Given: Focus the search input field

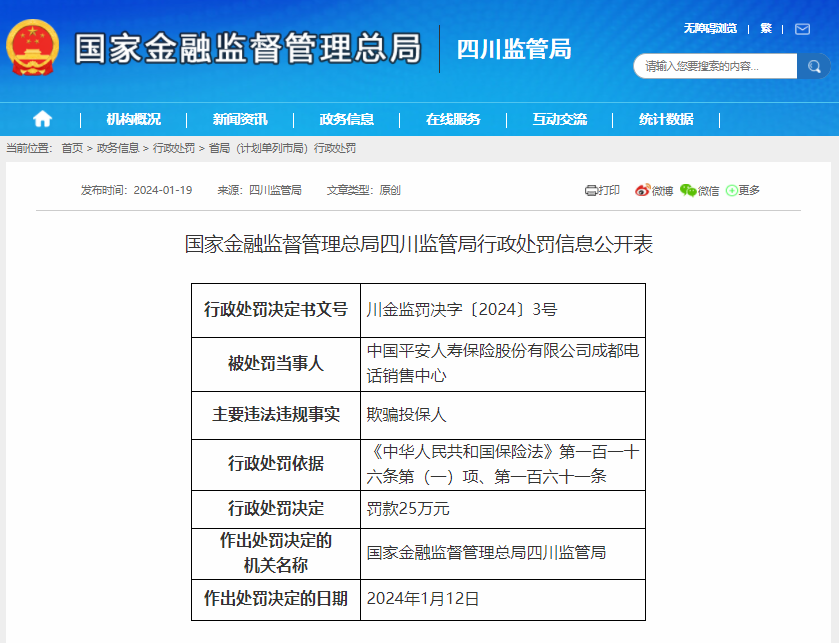Looking at the screenshot, I should (715, 66).
